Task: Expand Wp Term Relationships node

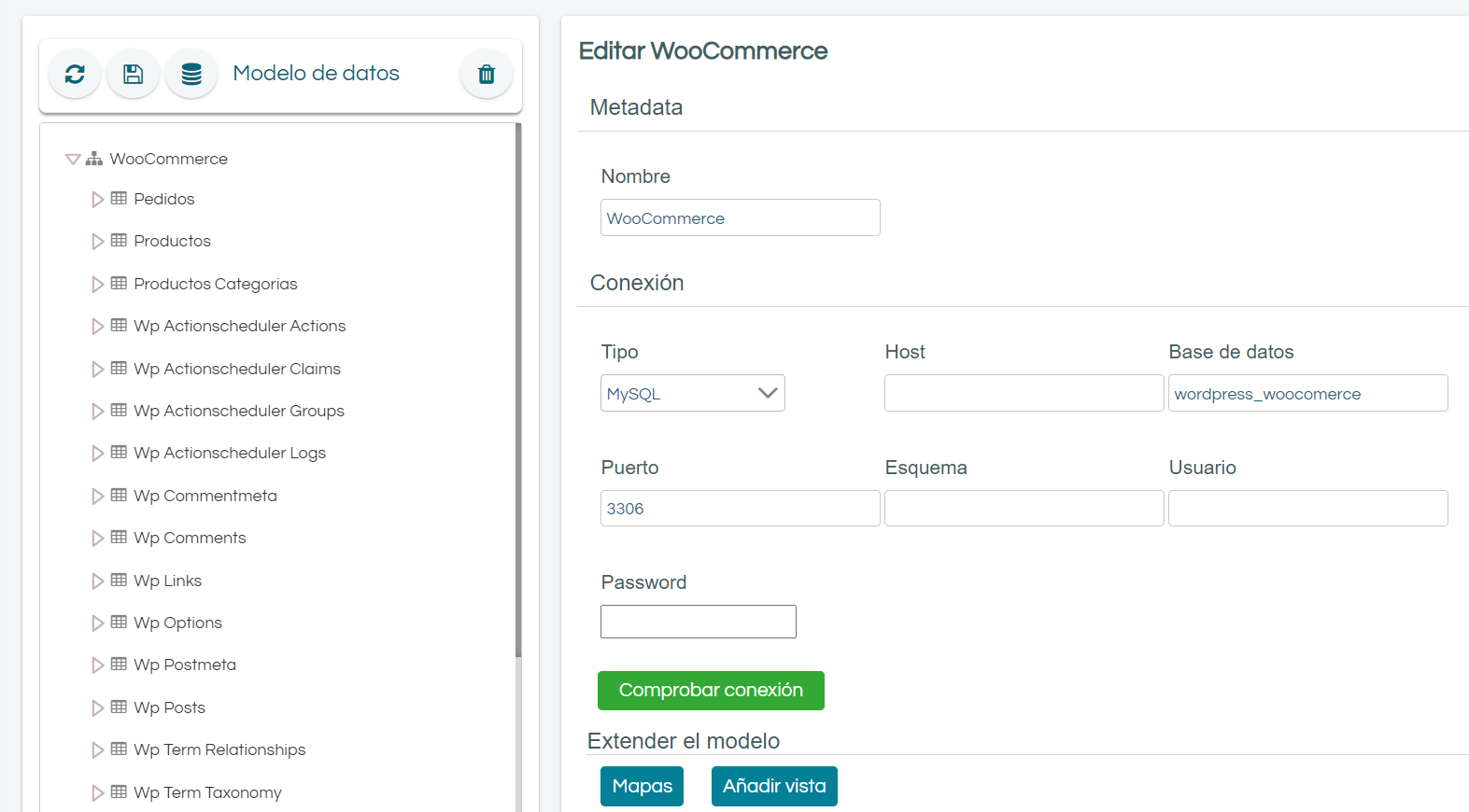Action: click(x=97, y=749)
